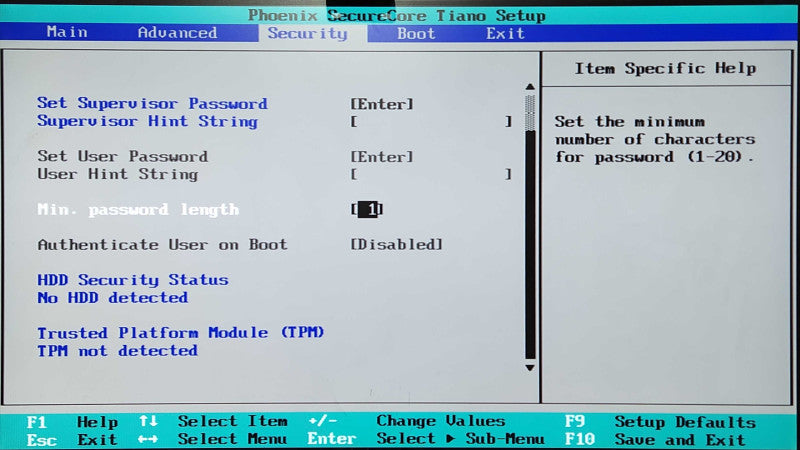Image resolution: width=800 pixels, height=450 pixels.
Task: Click the +/- Change Values legend
Action: tap(407, 421)
